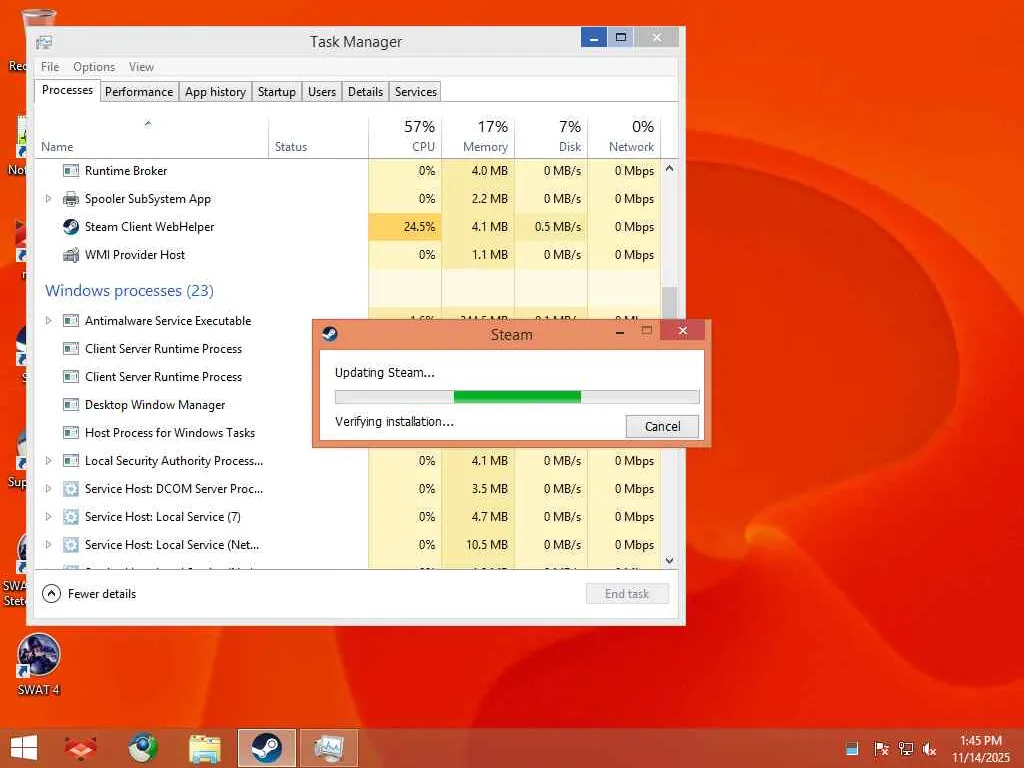Click the End task button
The height and width of the screenshot is (768, 1024).
tap(627, 594)
